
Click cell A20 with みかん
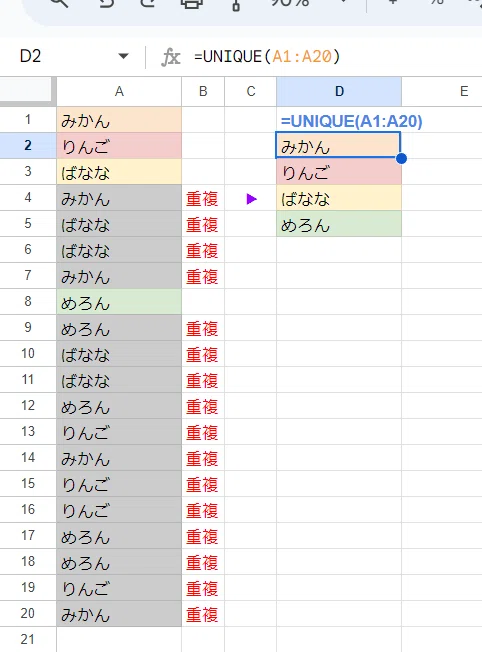click(x=119, y=613)
